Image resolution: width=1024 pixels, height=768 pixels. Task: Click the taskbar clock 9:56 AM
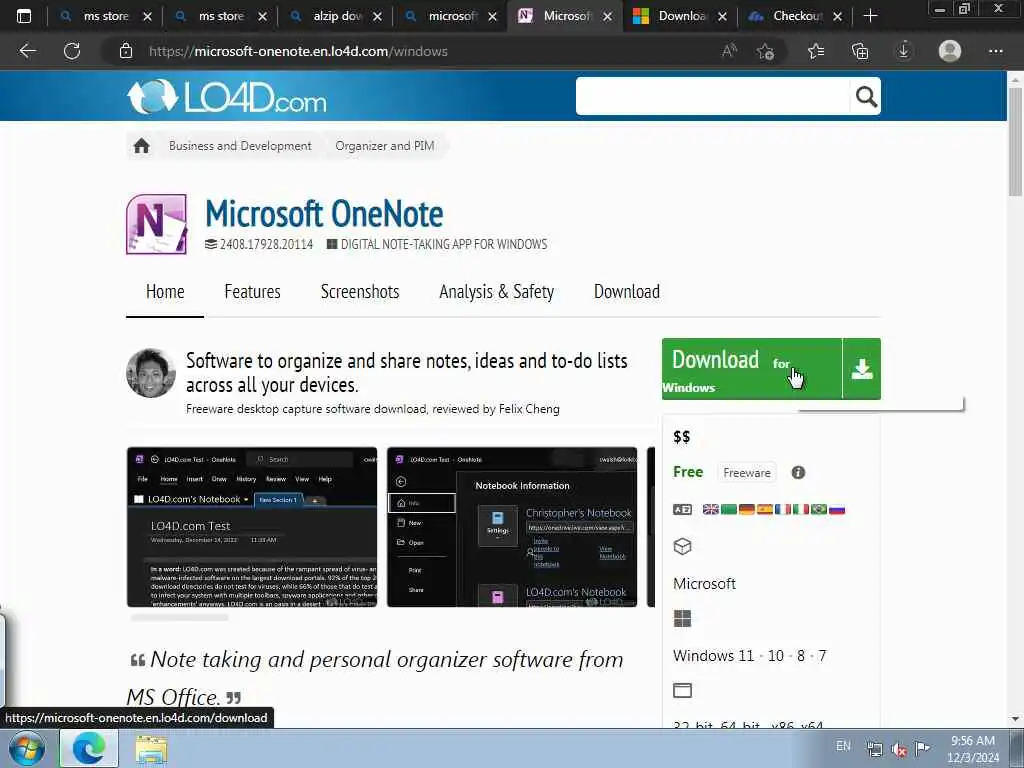coord(972,741)
